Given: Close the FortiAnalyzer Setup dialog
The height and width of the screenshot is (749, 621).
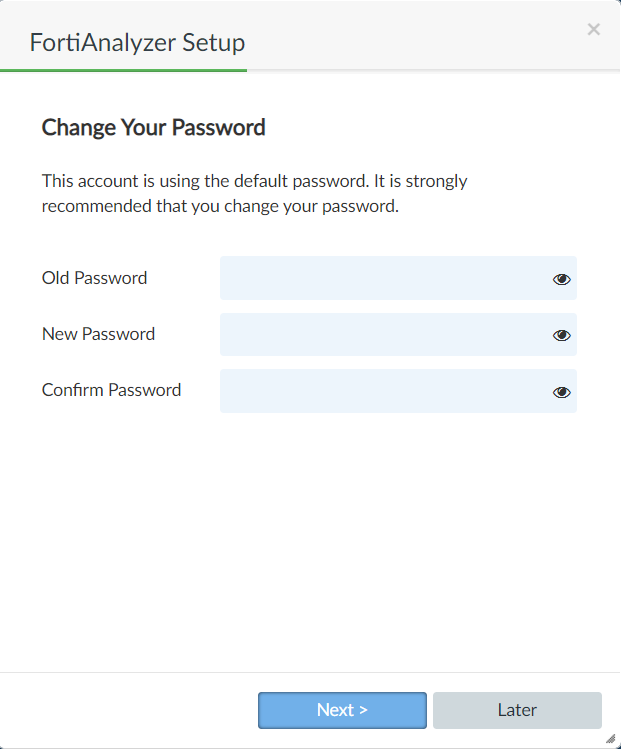Looking at the screenshot, I should [x=594, y=29].
